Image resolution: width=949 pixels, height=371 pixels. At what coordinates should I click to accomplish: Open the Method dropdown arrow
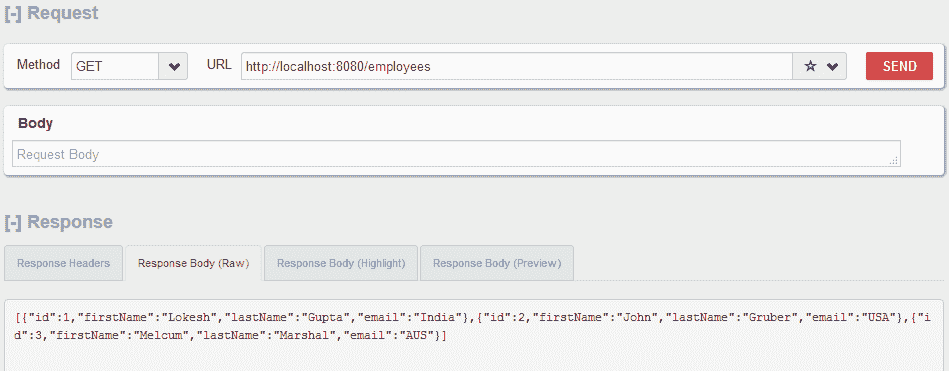pos(174,66)
